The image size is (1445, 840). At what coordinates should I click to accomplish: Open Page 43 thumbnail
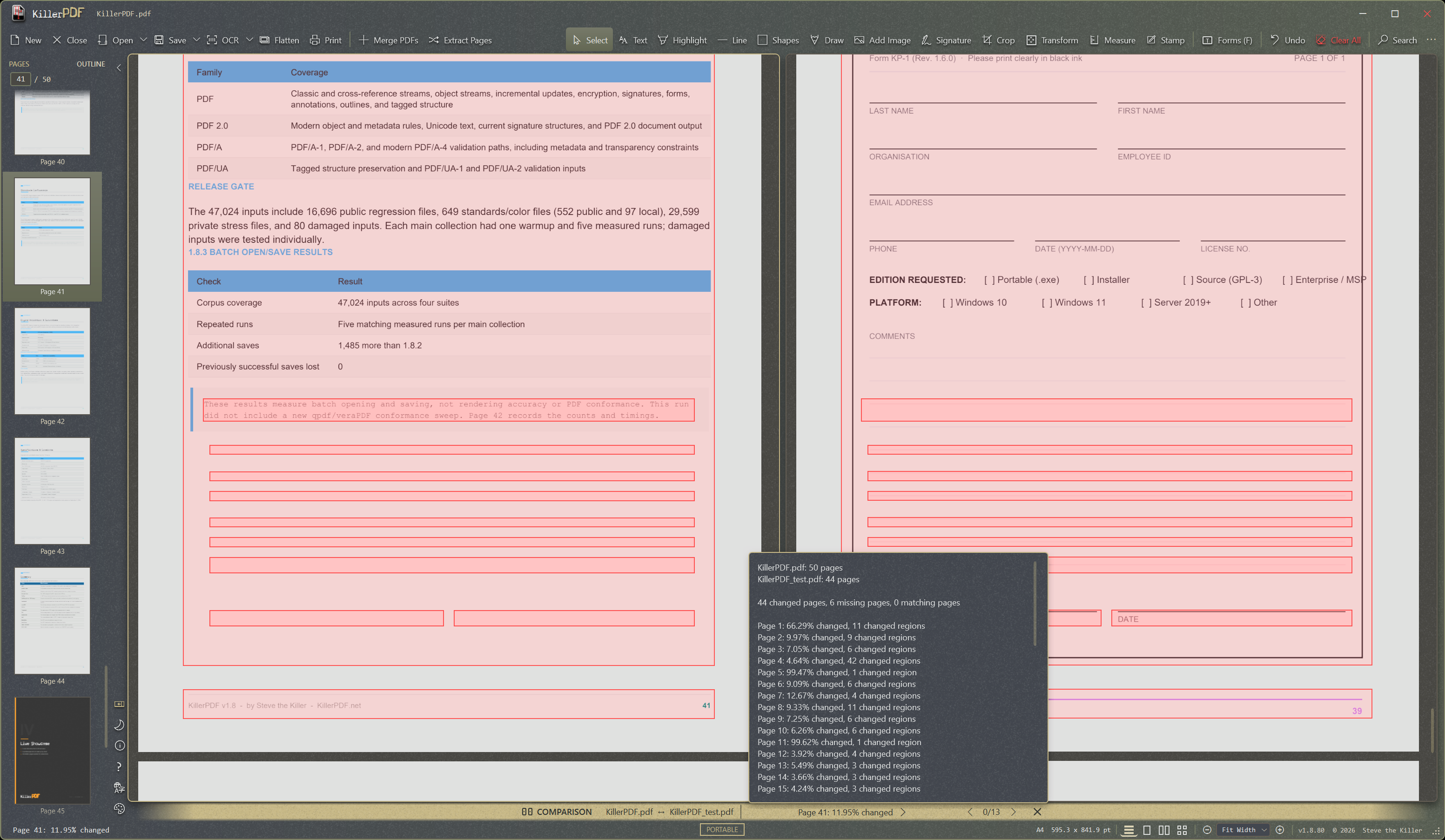click(x=52, y=491)
